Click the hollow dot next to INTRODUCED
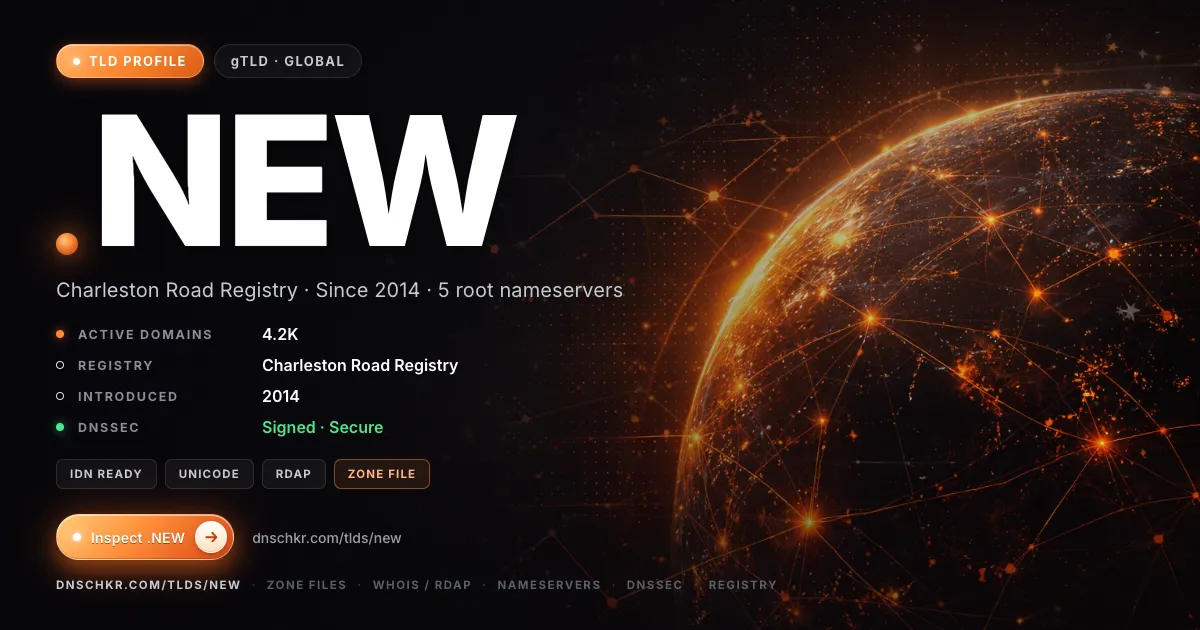 pos(60,396)
